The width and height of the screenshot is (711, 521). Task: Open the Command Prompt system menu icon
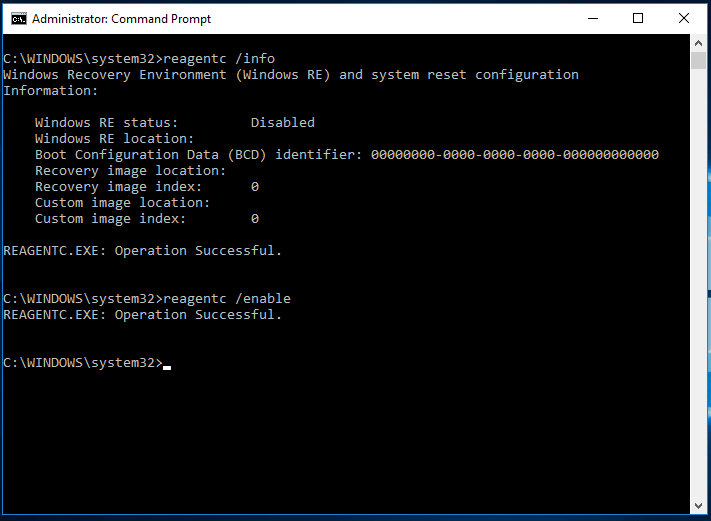click(18, 19)
